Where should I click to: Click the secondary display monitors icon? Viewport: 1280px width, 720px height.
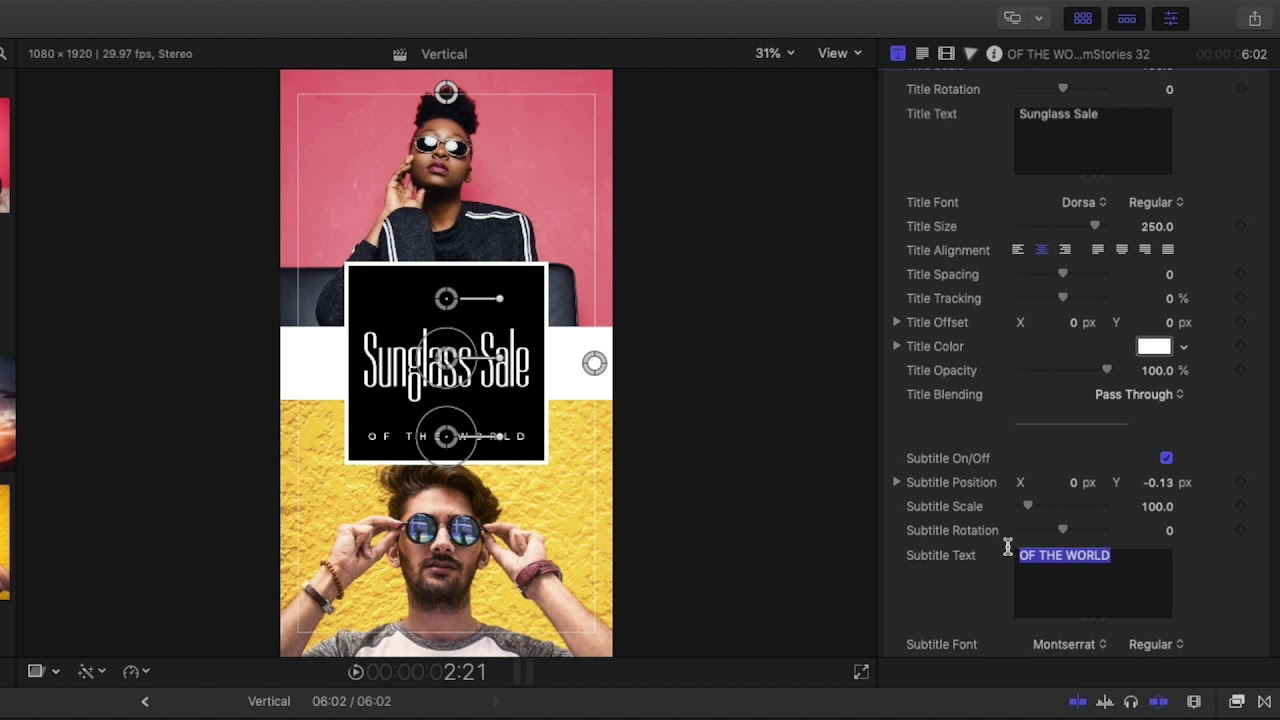point(1012,18)
